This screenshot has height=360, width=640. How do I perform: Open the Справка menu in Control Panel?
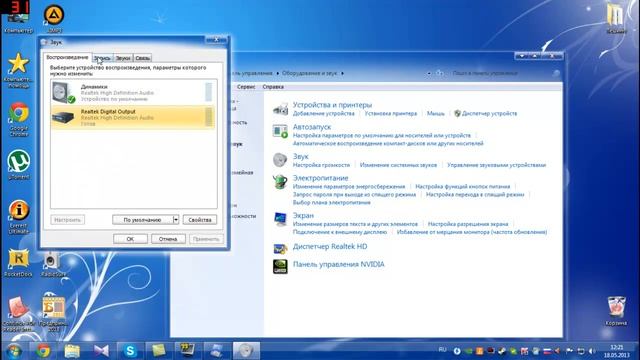point(273,87)
